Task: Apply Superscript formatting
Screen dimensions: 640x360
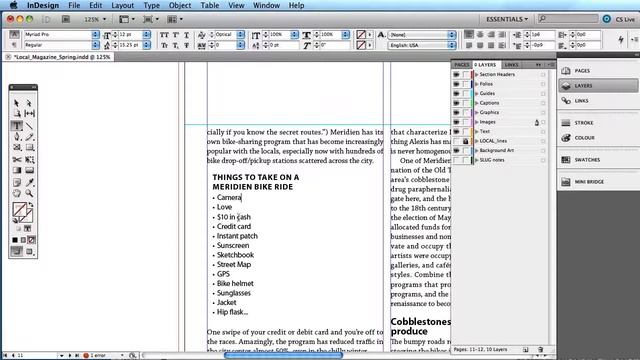Action: (176, 35)
